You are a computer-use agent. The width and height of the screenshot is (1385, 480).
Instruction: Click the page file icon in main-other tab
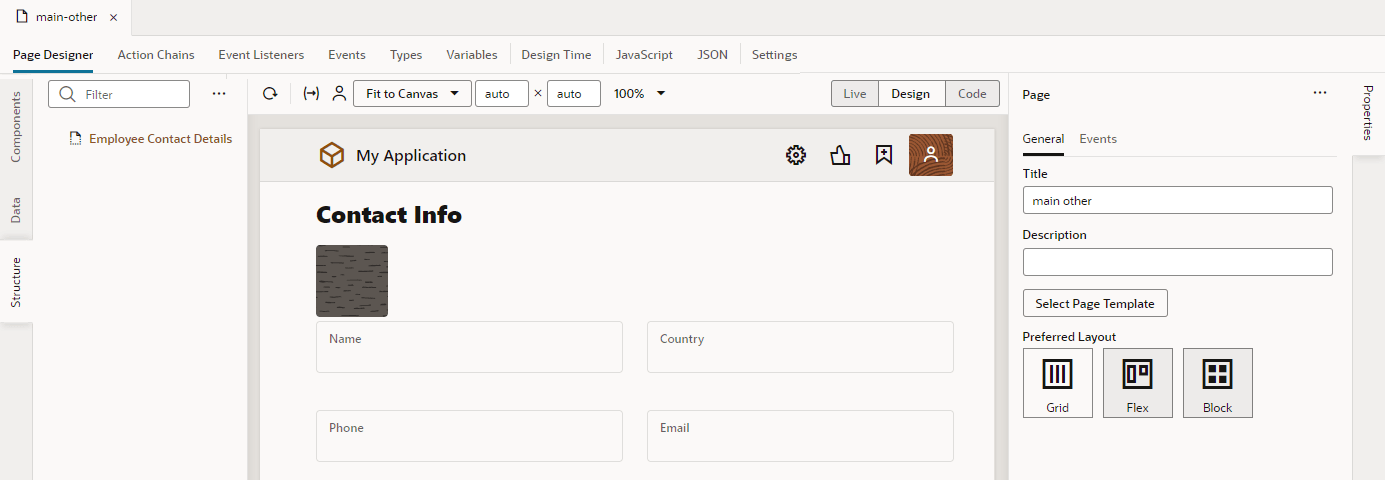point(22,17)
